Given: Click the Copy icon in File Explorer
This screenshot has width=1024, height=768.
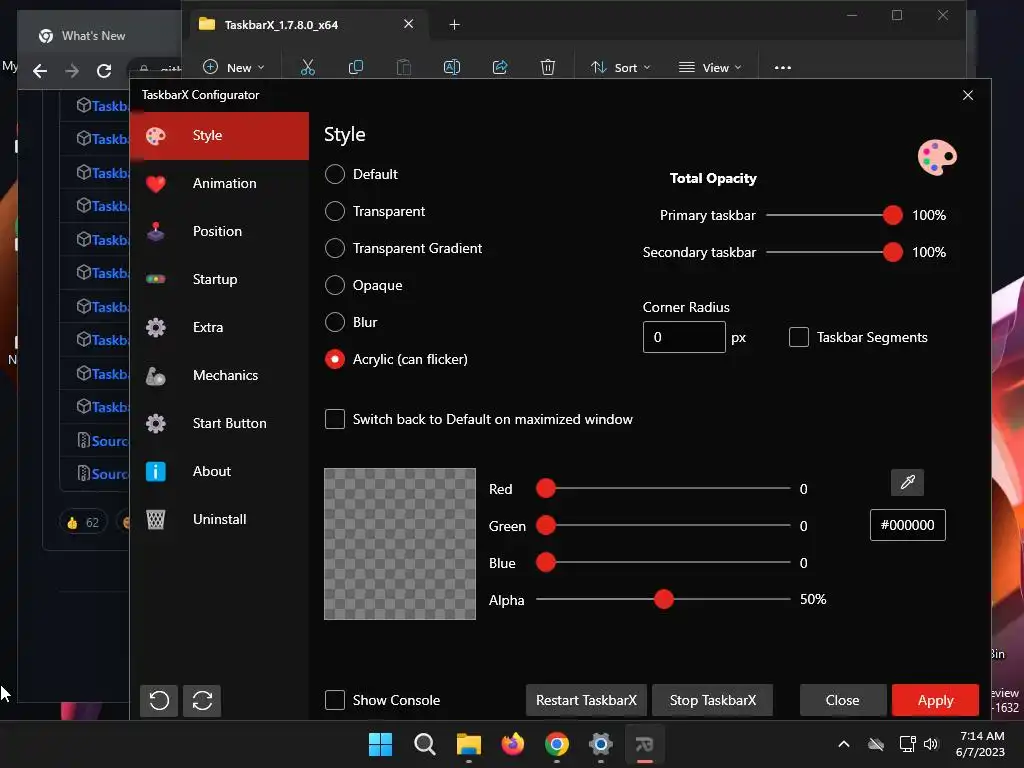Looking at the screenshot, I should tap(356, 67).
